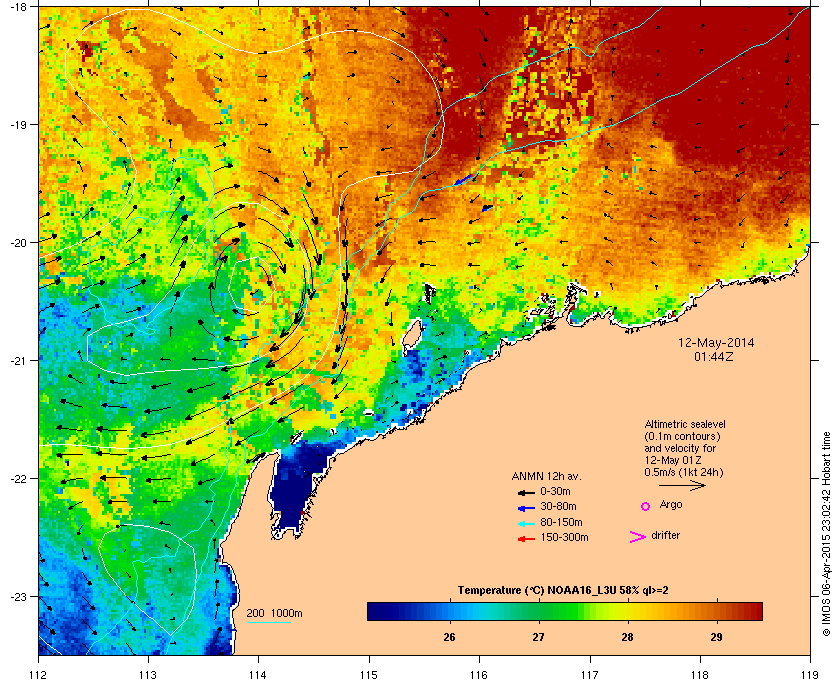Viewport: 840px width, 680px height.
Task: Click the latitude axis label '-18'
Action: tap(17, 6)
